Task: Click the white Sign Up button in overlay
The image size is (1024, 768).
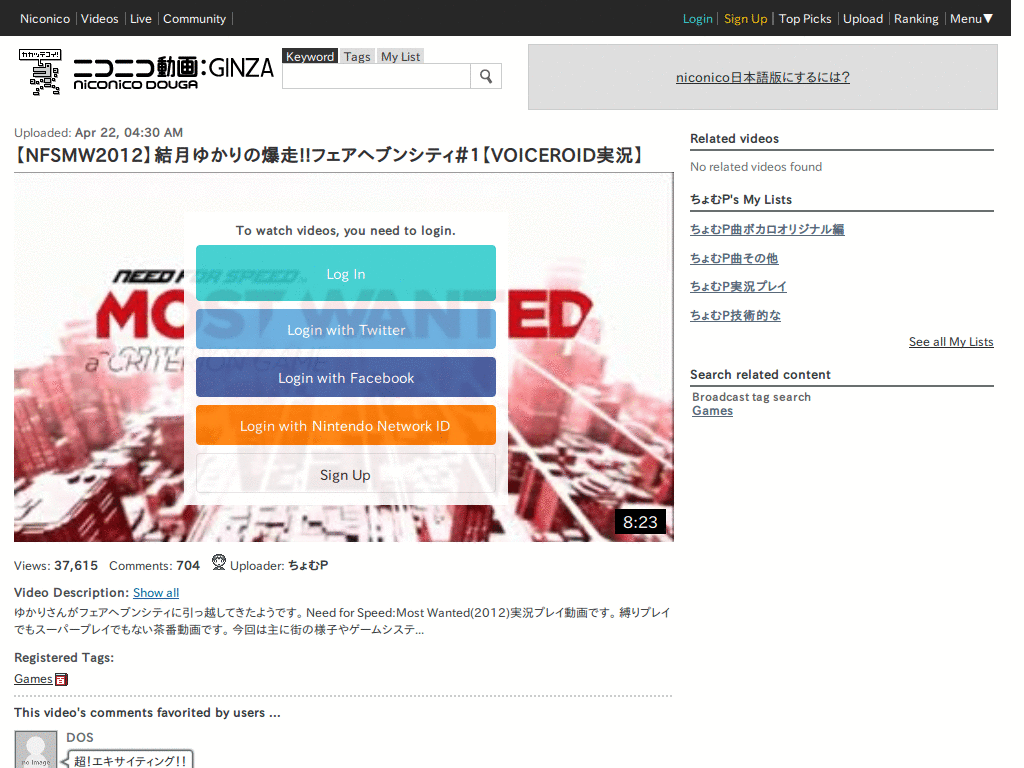Action: (x=346, y=473)
